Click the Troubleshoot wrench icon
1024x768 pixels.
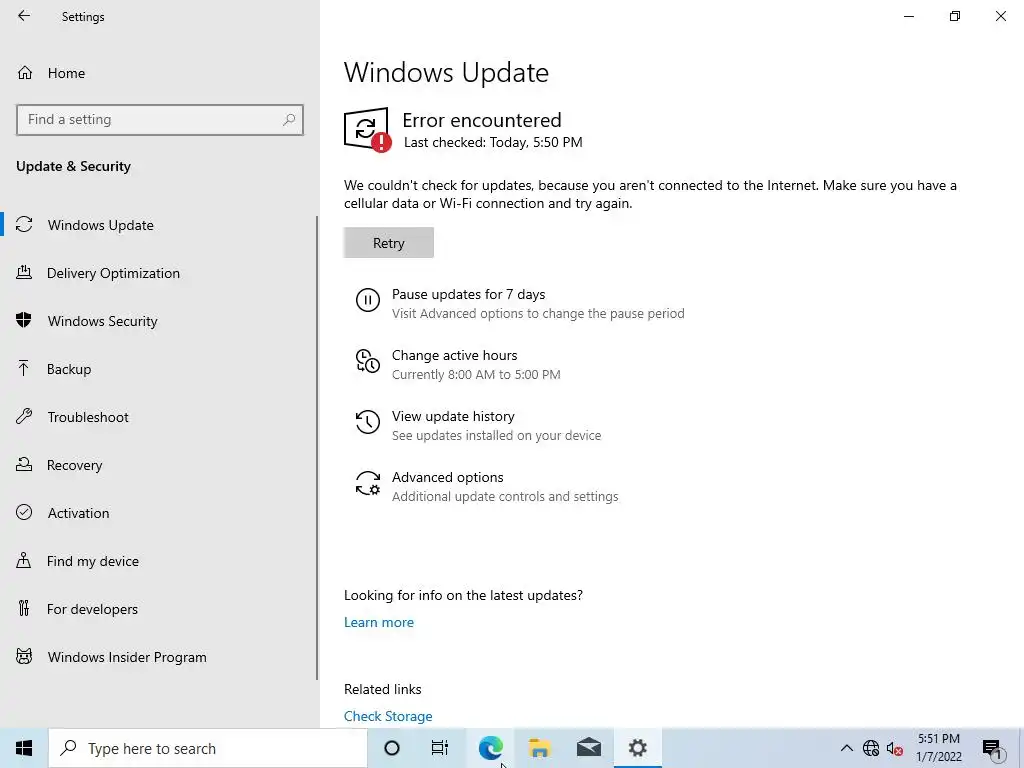pos(24,416)
